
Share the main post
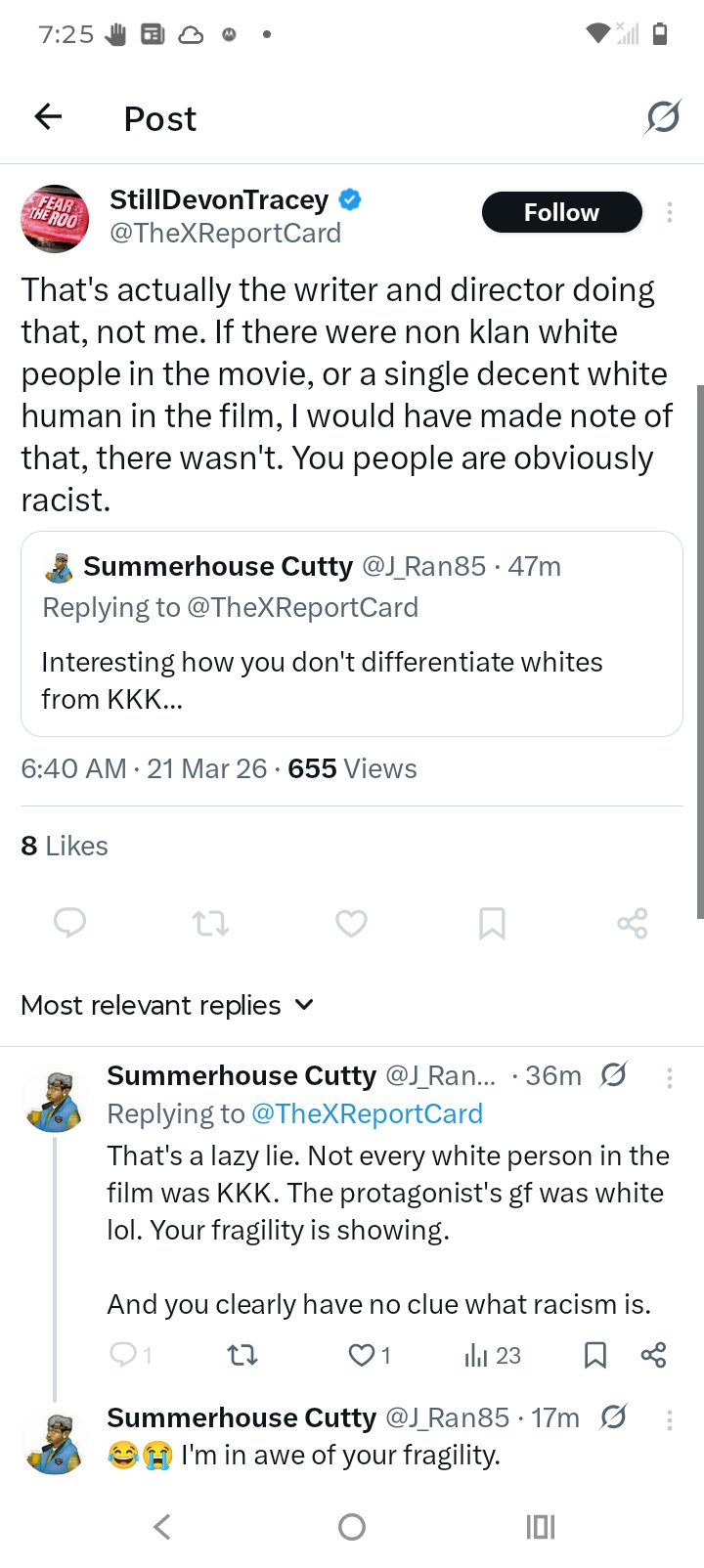click(x=633, y=923)
